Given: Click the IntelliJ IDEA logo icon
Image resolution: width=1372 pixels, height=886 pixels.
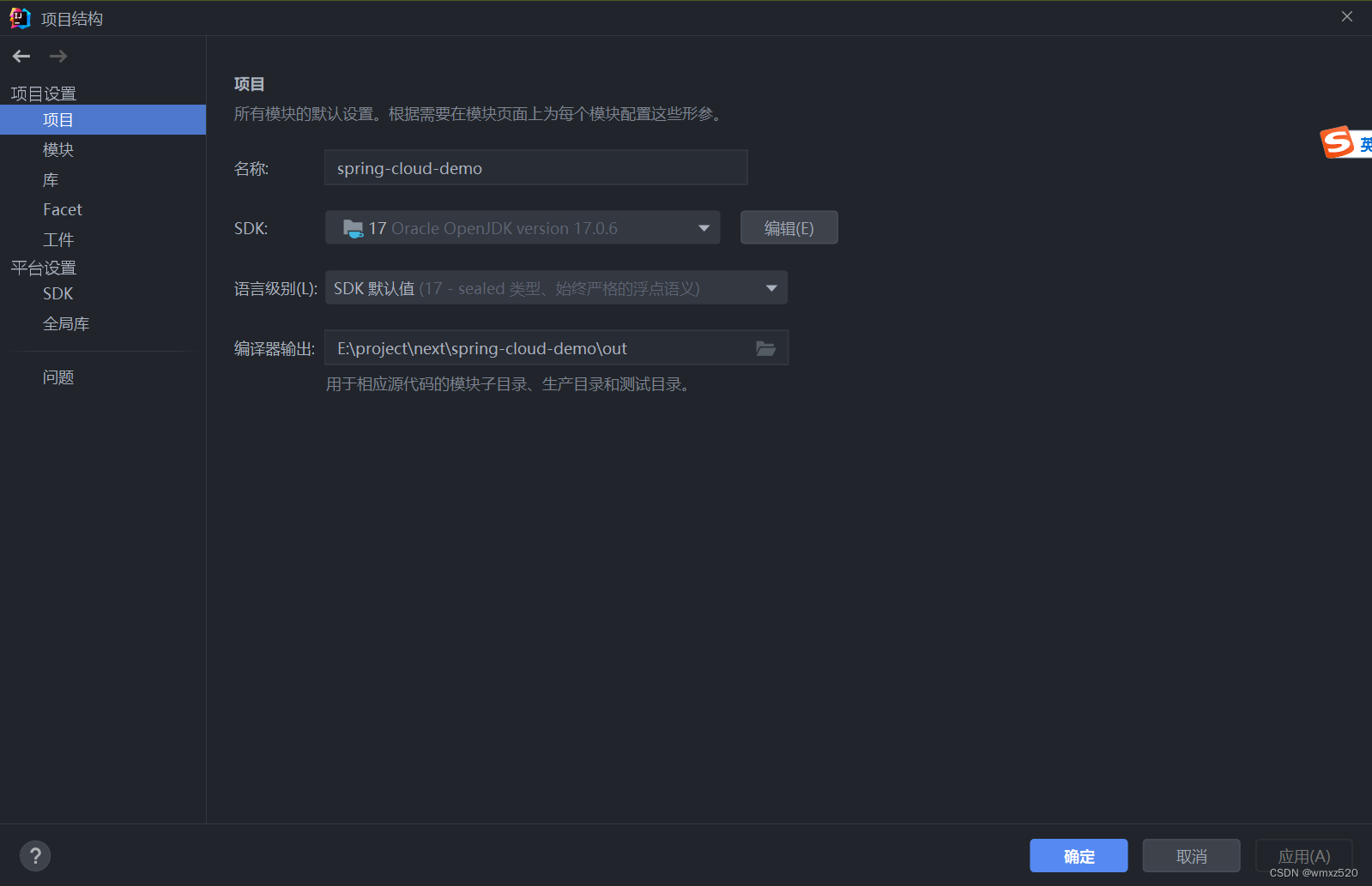Looking at the screenshot, I should (20, 18).
